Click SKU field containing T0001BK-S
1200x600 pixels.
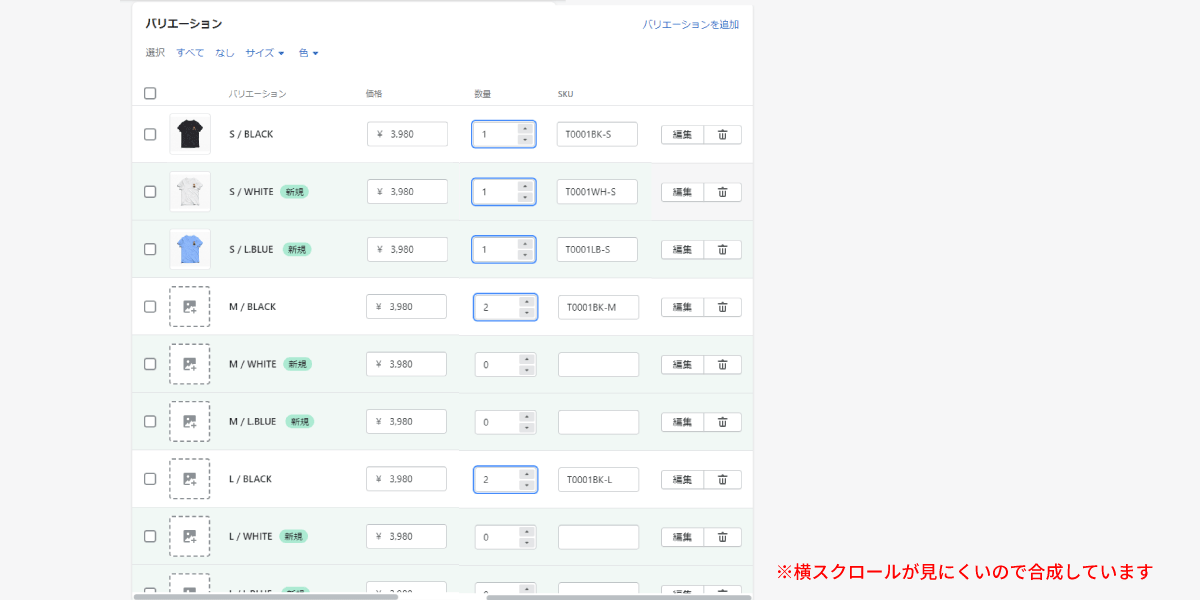click(597, 134)
